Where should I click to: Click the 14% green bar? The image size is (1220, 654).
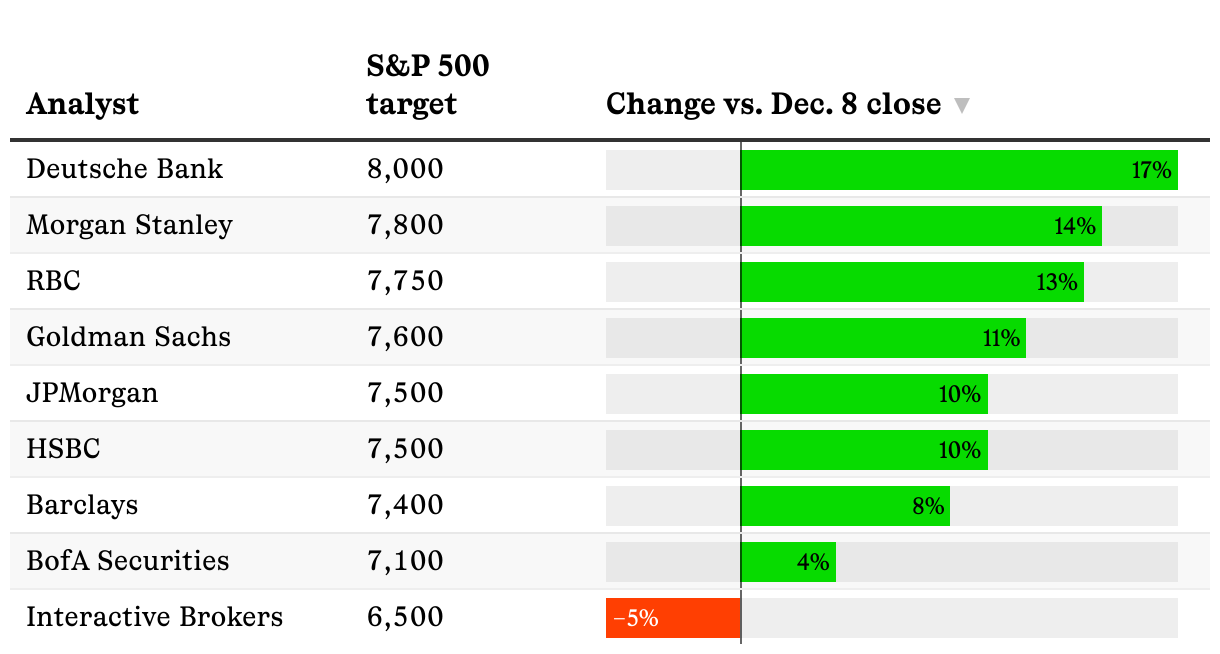(x=920, y=226)
